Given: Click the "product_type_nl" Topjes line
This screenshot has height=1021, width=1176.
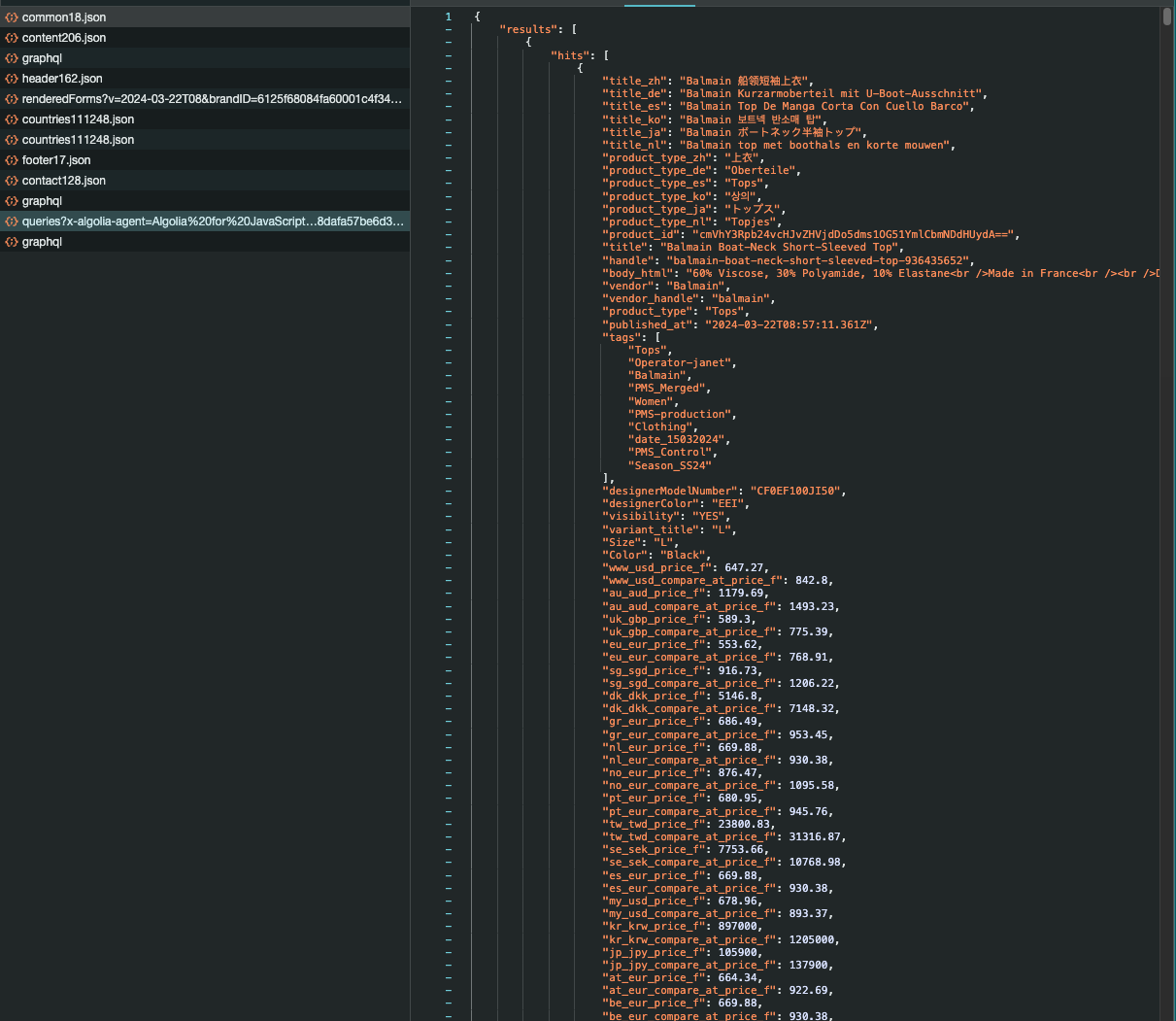Looking at the screenshot, I should [x=692, y=221].
